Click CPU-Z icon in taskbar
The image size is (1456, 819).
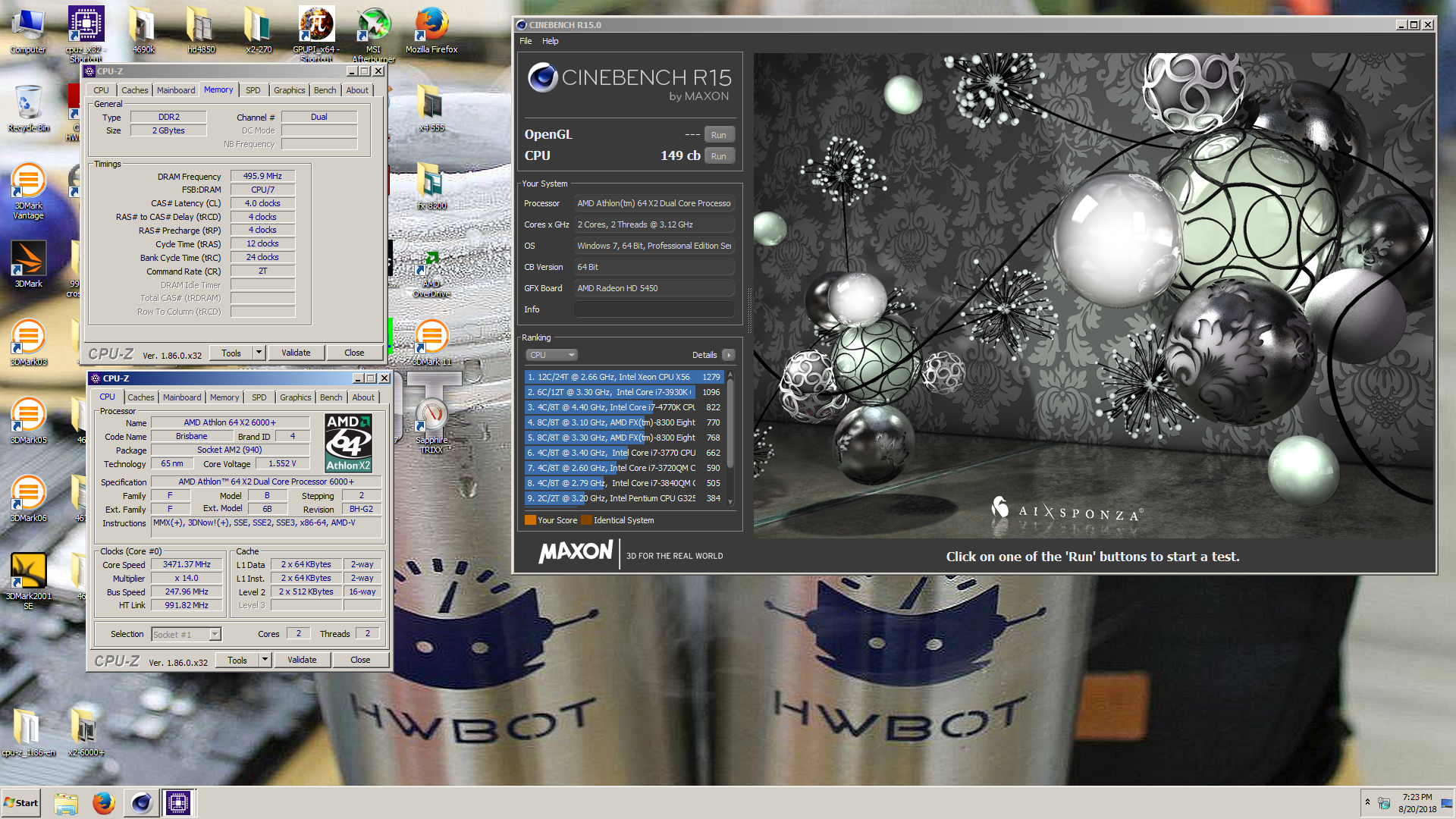coord(179,803)
